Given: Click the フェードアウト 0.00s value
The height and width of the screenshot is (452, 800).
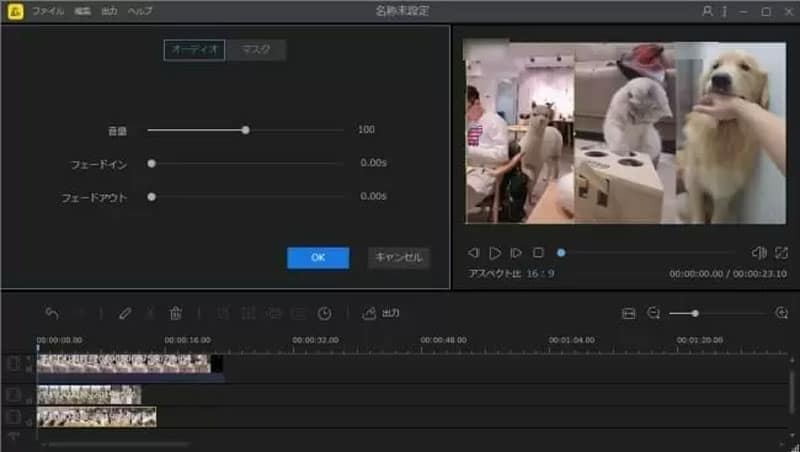Looking at the screenshot, I should [x=373, y=196].
